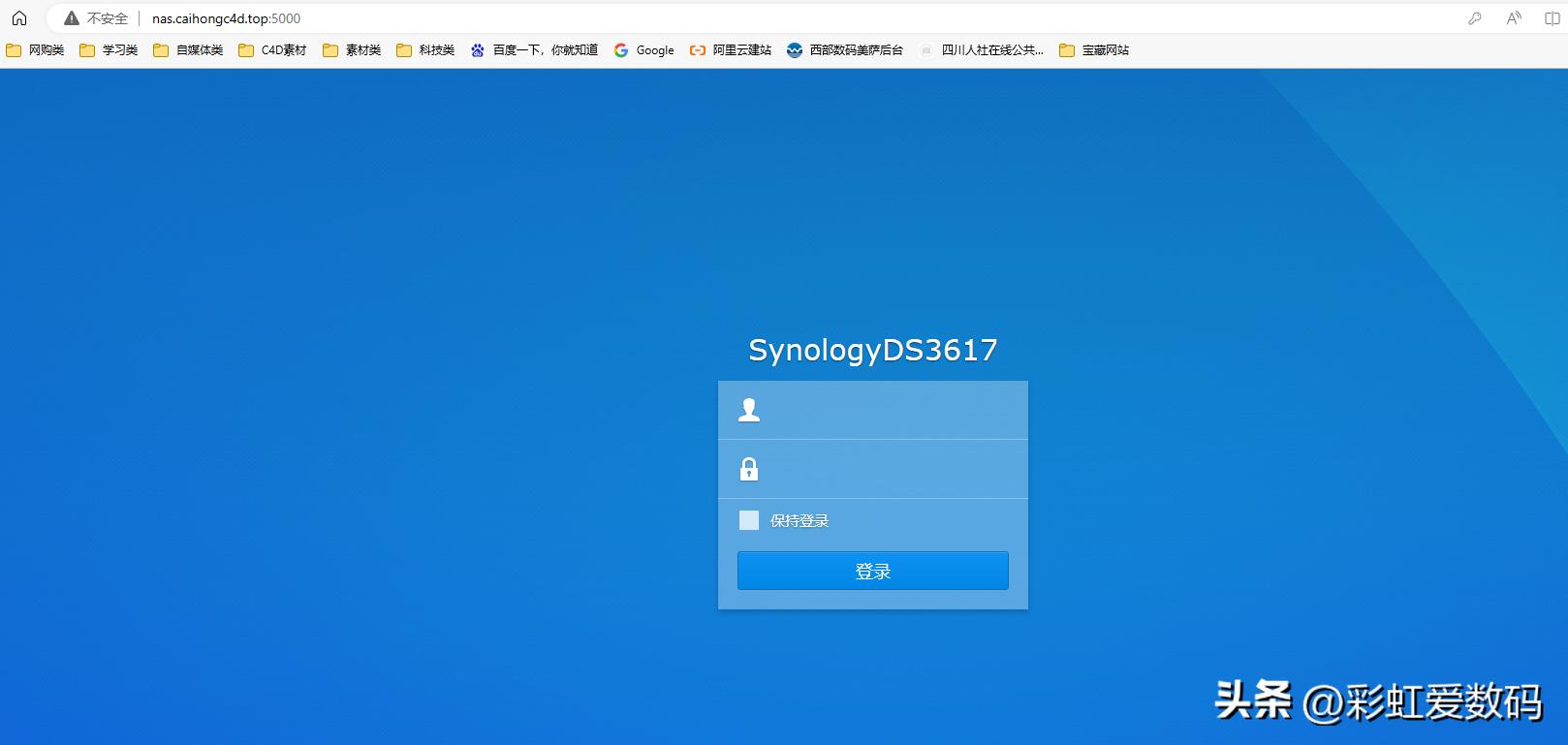Open the 四川人社在线公共 bookmark
The image size is (1568, 745).
(x=982, y=50)
